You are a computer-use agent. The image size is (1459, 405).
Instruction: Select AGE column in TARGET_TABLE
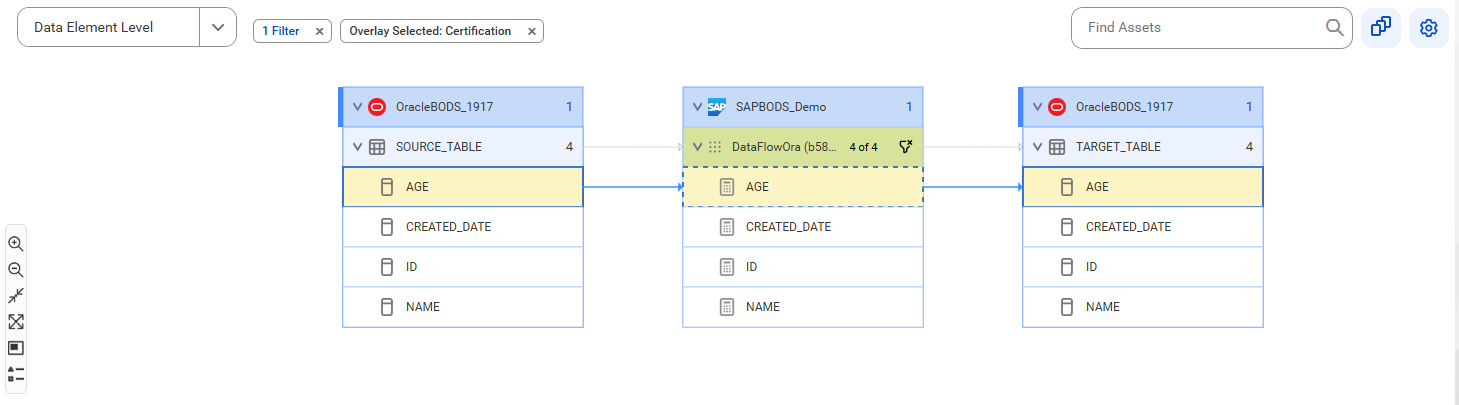click(x=1143, y=187)
